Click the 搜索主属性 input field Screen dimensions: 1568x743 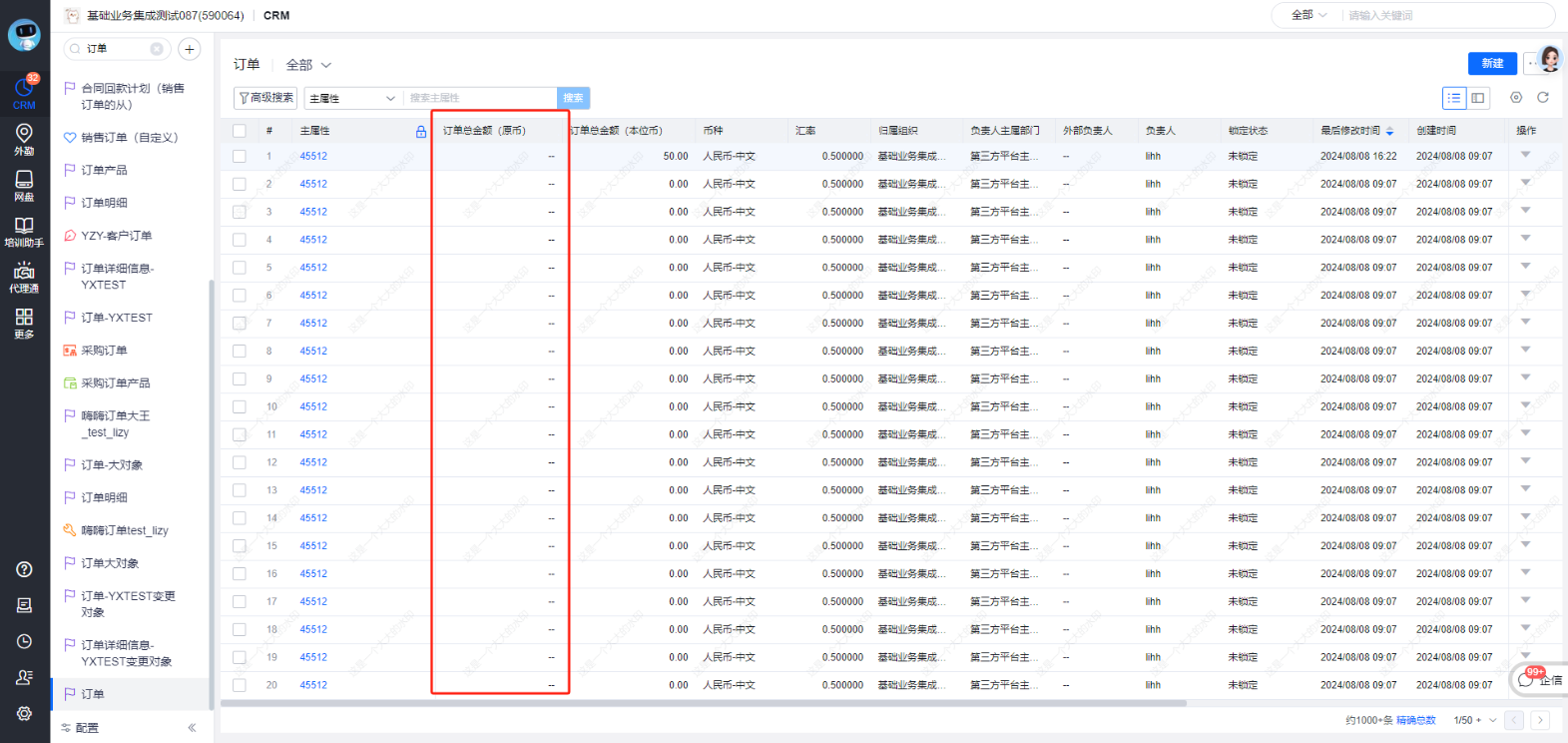[480, 98]
